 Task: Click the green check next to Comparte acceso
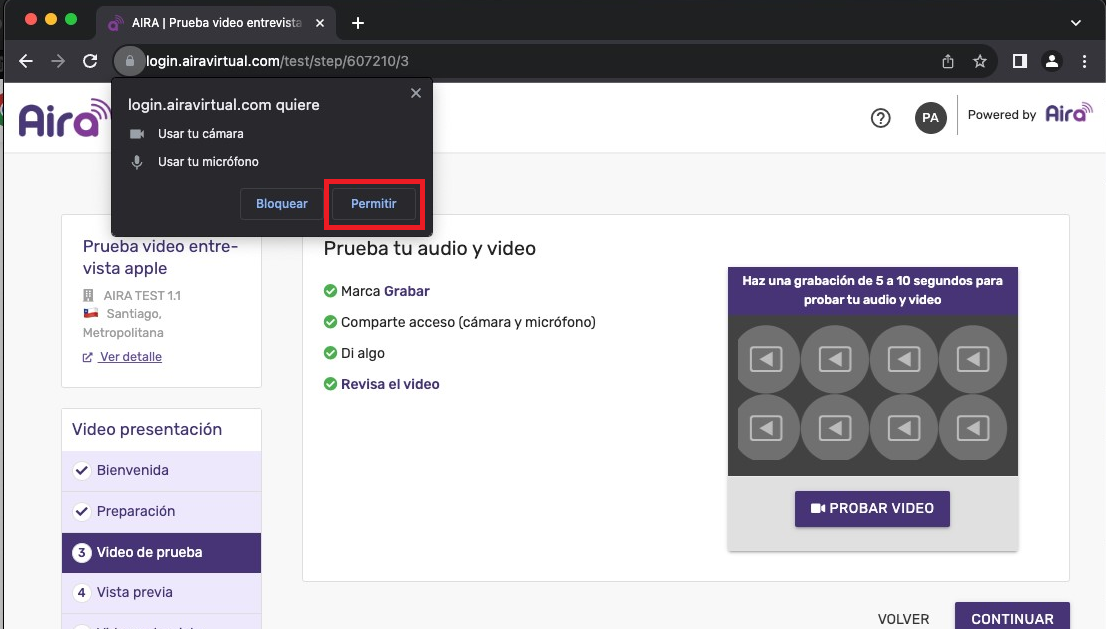329,322
